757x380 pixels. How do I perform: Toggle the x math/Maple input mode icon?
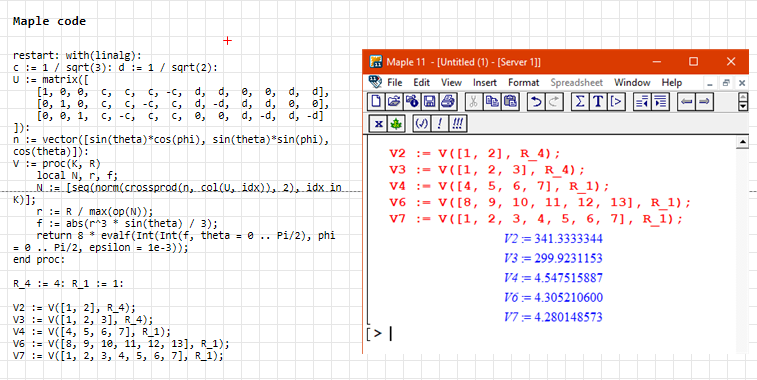(378, 124)
